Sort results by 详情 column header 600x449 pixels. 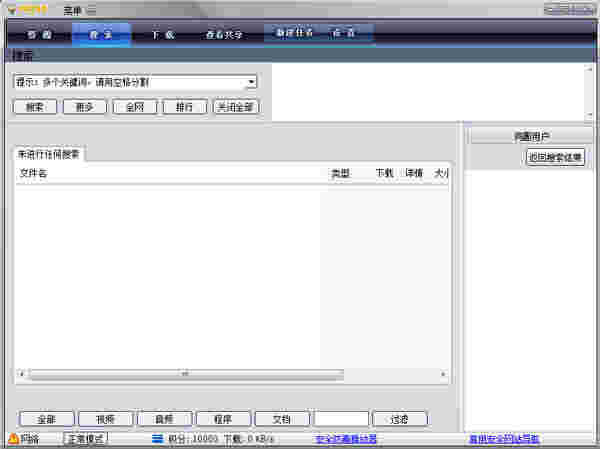(414, 173)
